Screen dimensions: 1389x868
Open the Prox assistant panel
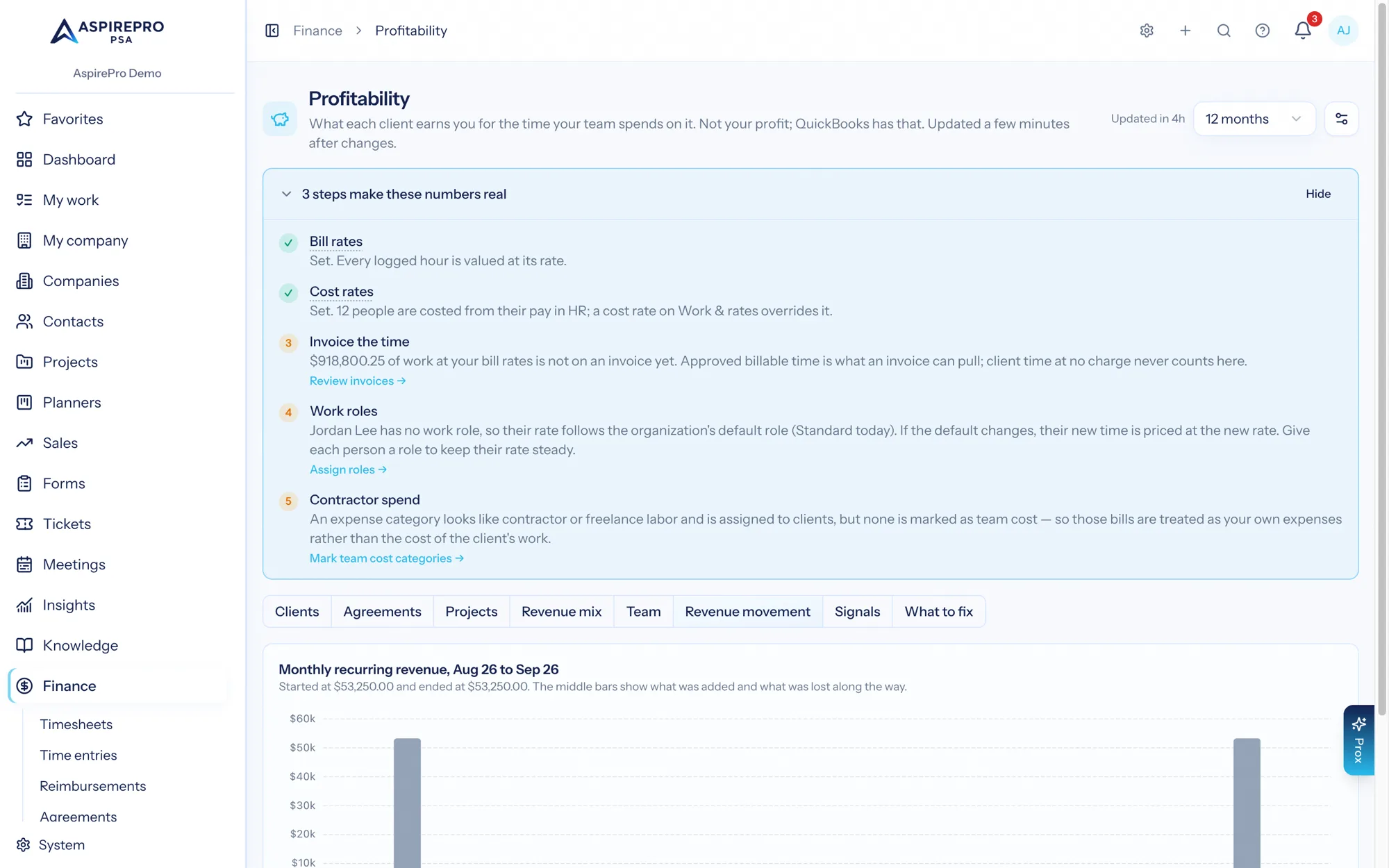1359,740
